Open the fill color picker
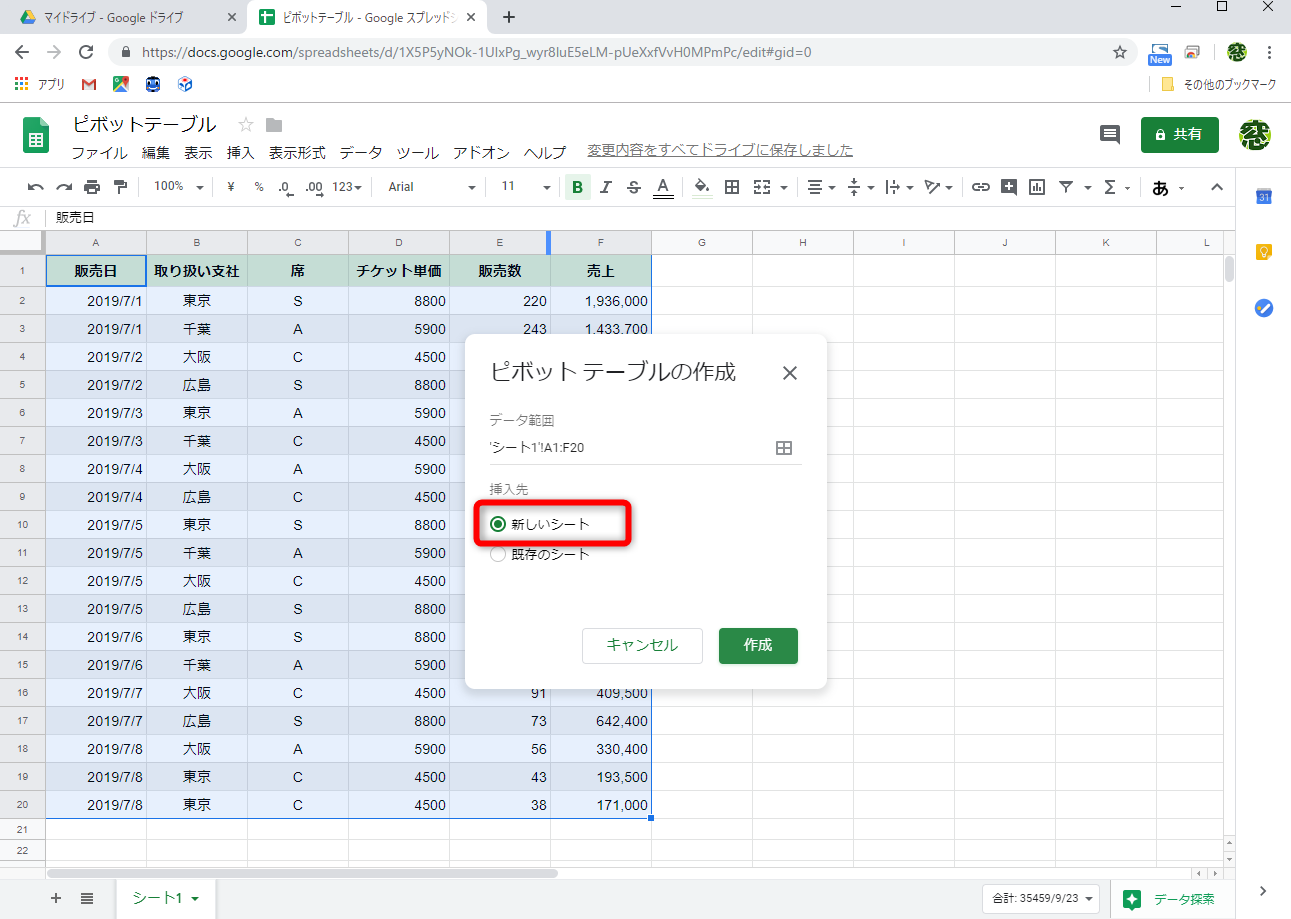The image size is (1291, 919). 702,187
